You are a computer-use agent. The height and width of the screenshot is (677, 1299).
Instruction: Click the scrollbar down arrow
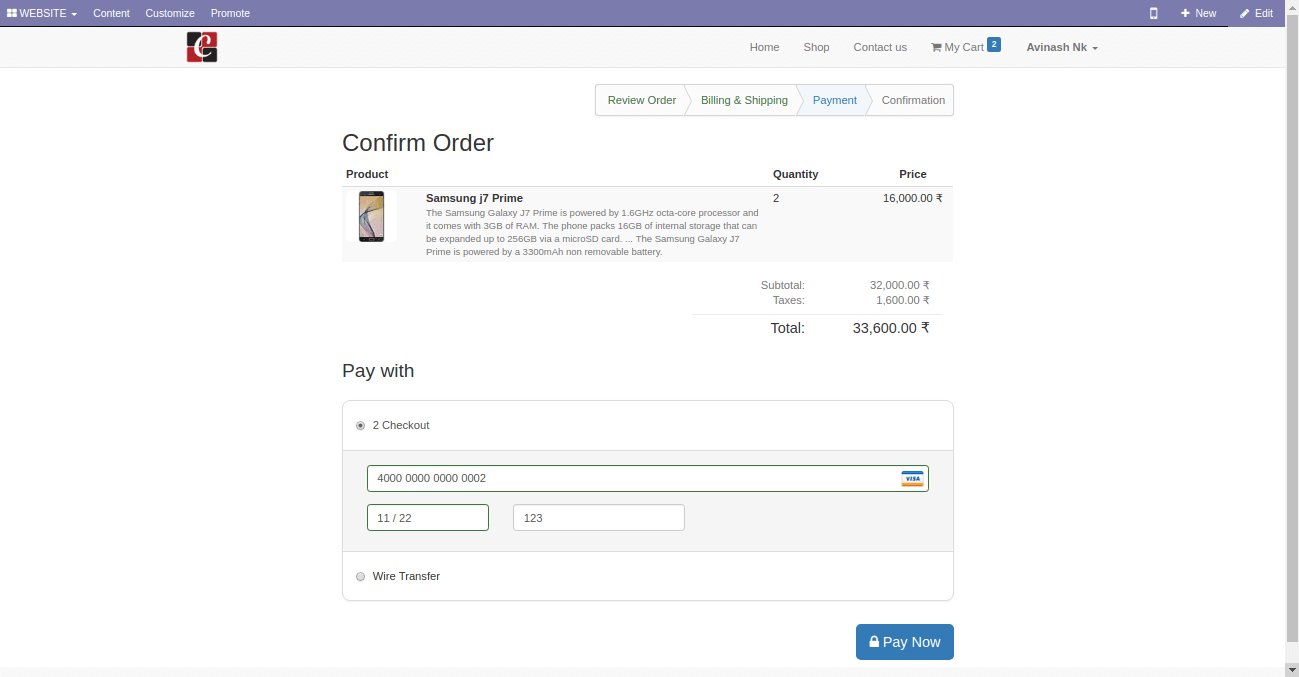click(1292, 669)
